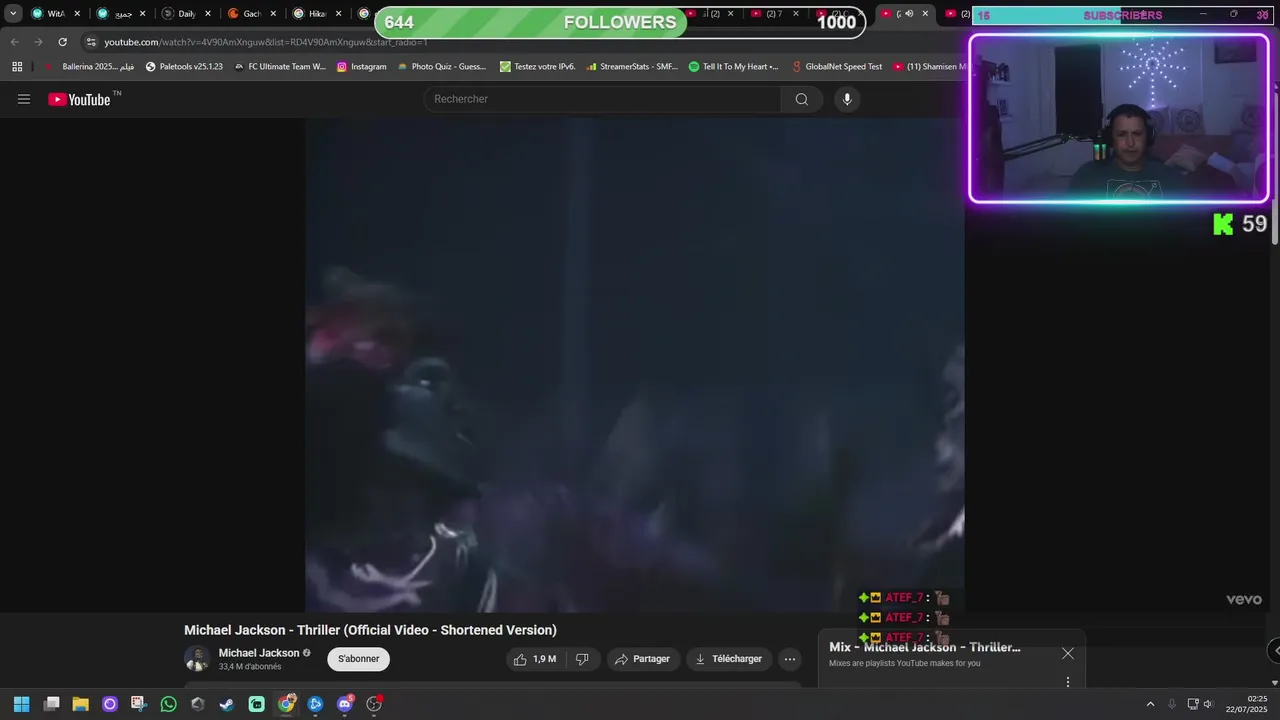Open the Windows Start menu
The image size is (1280, 720).
point(21,704)
